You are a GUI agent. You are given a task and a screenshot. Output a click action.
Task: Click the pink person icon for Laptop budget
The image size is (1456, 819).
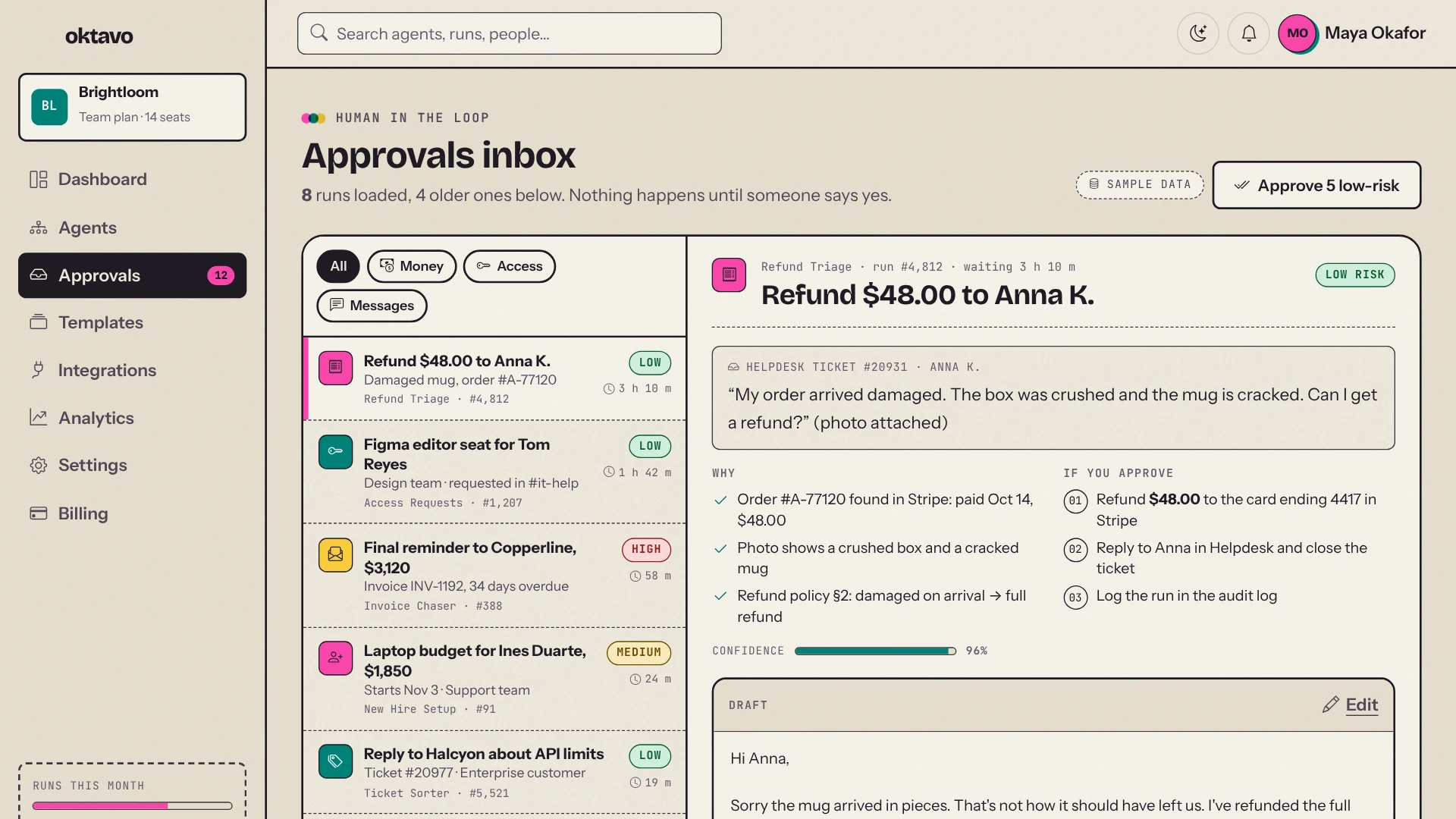click(335, 658)
